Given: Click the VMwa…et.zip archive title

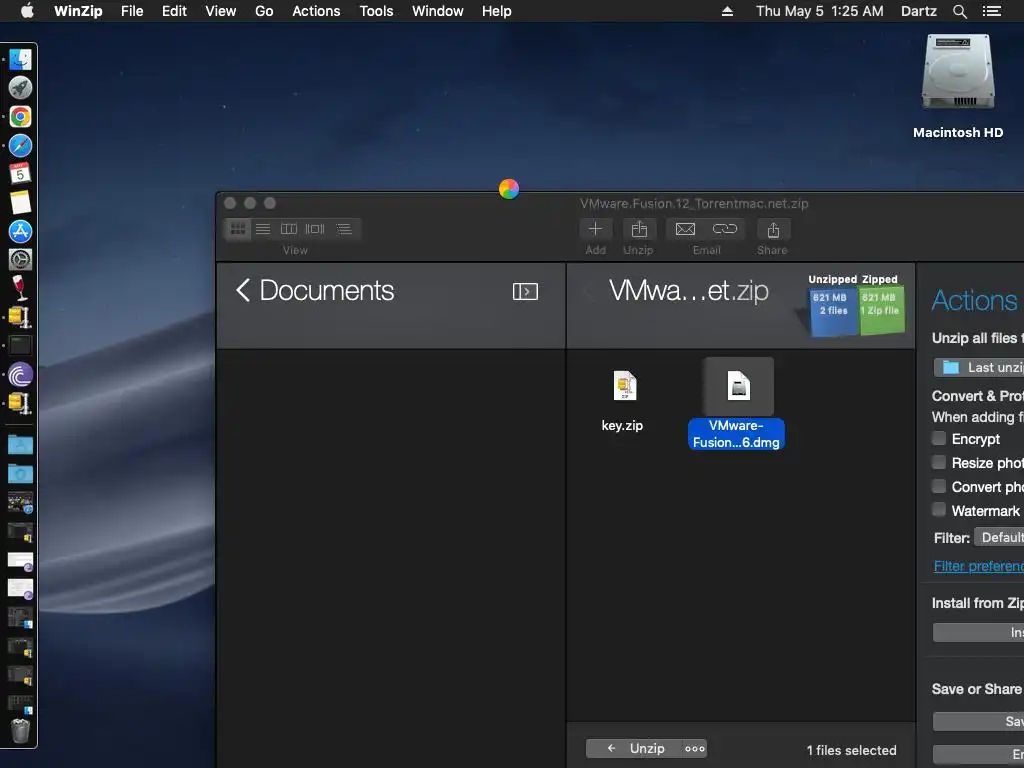Looking at the screenshot, I should pos(688,291).
